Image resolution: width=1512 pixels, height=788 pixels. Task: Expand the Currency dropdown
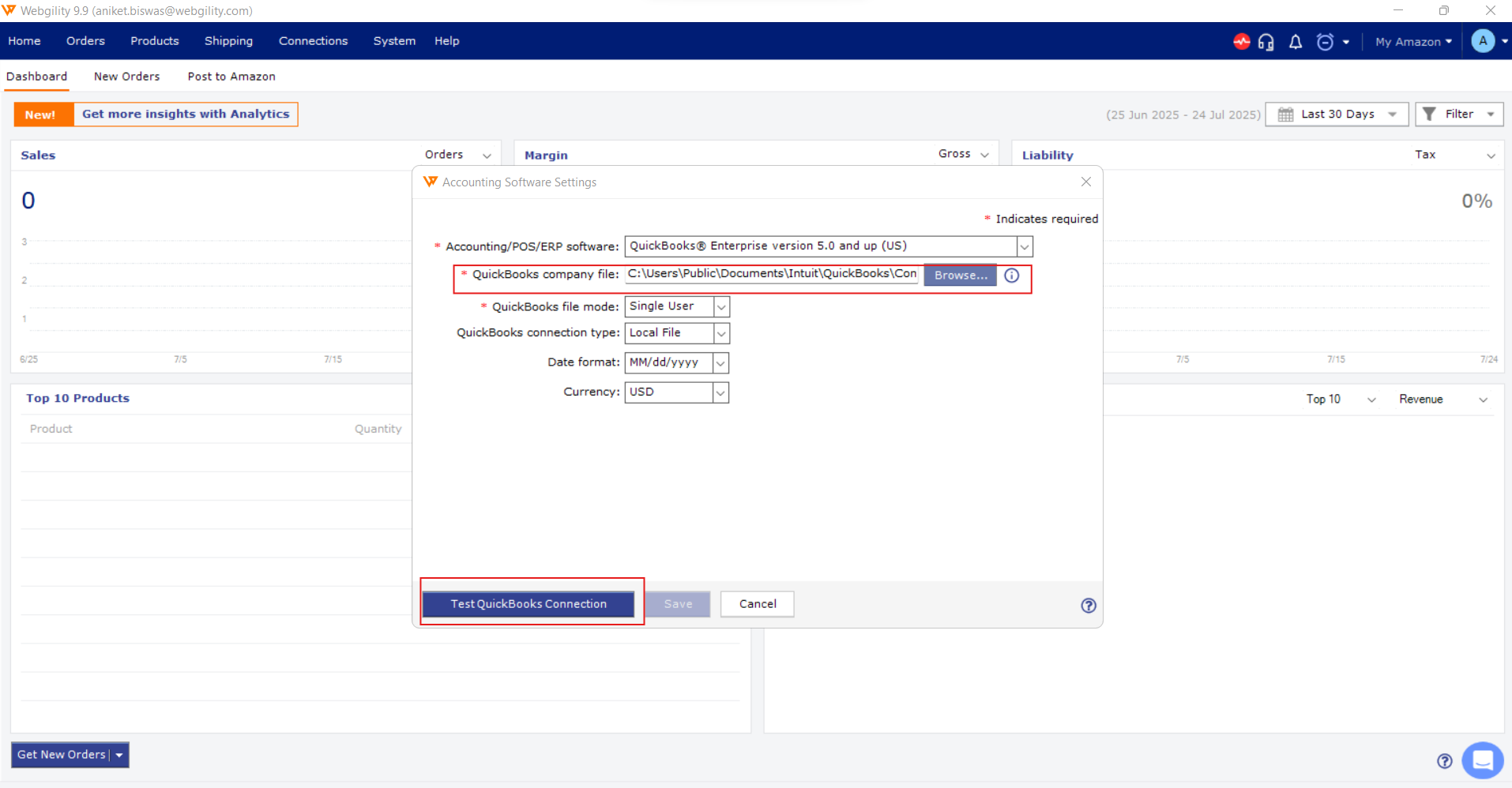720,392
